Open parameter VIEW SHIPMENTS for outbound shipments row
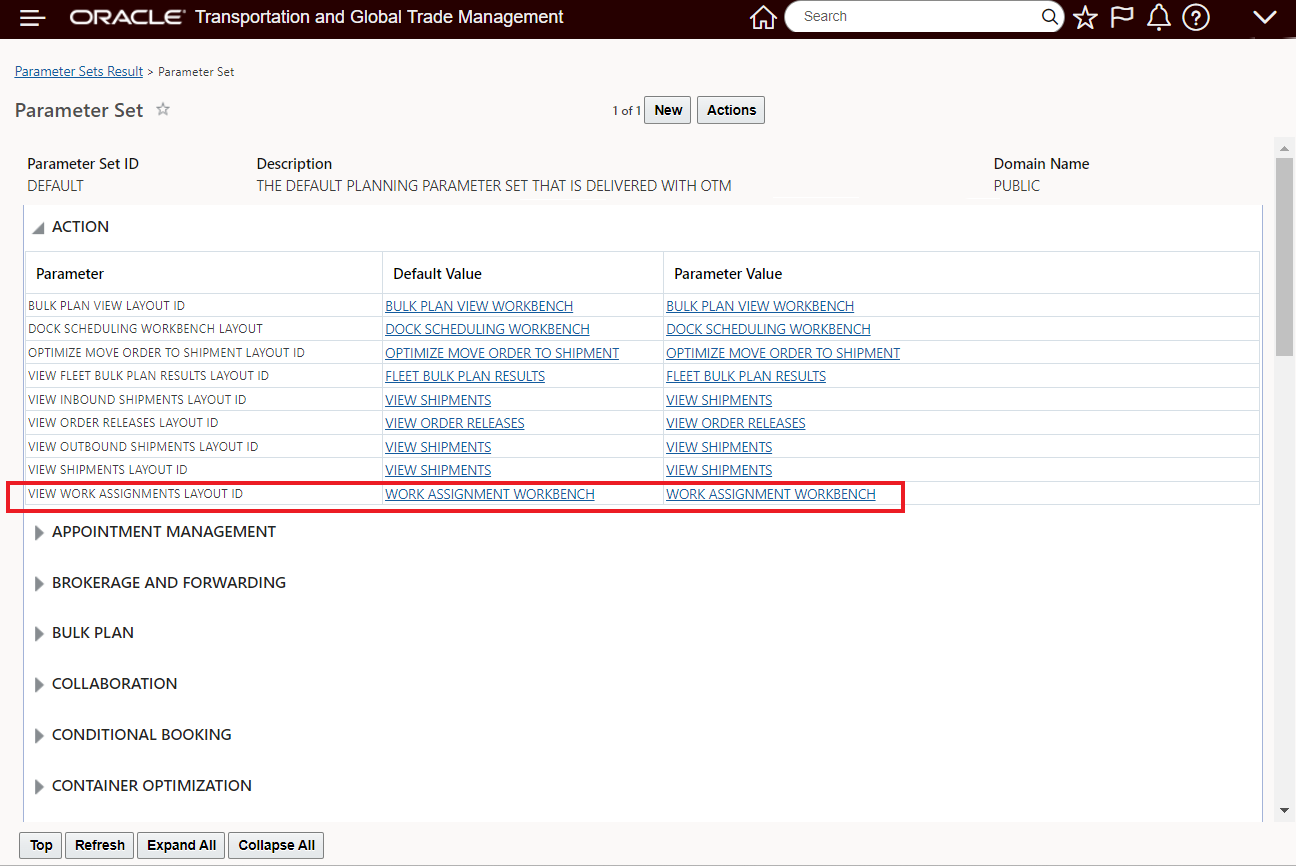 pyautogui.click(x=719, y=447)
